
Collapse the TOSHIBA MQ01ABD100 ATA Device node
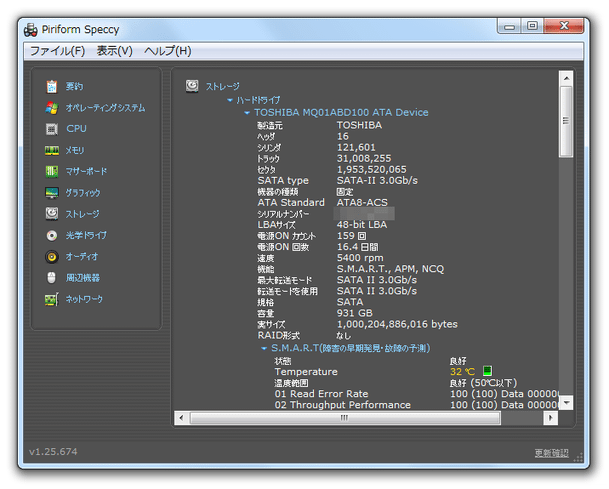pyautogui.click(x=247, y=113)
